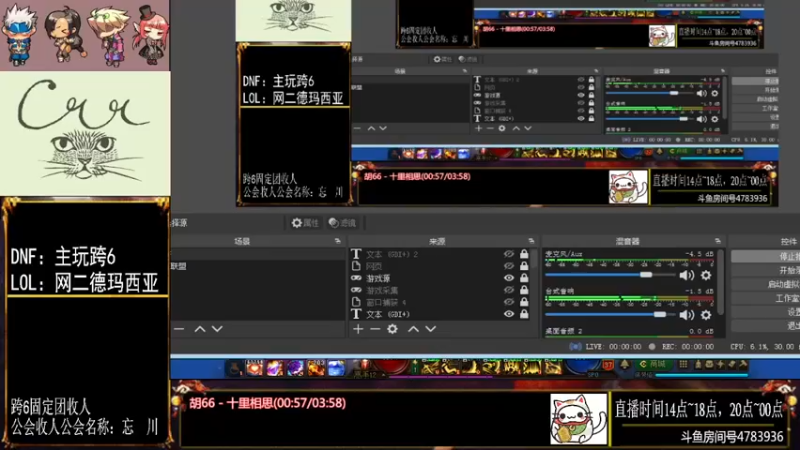Show the 游戏采集 source via eye icon
800x450 pixels.
click(x=509, y=290)
